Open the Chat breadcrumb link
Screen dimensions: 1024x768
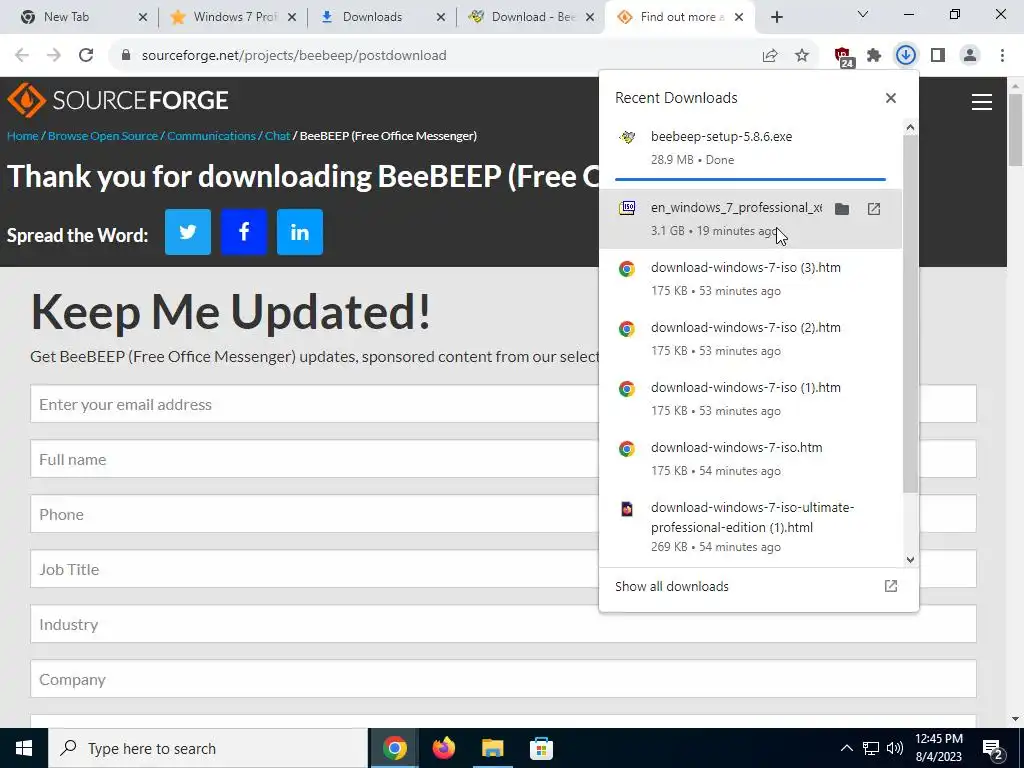coord(277,136)
